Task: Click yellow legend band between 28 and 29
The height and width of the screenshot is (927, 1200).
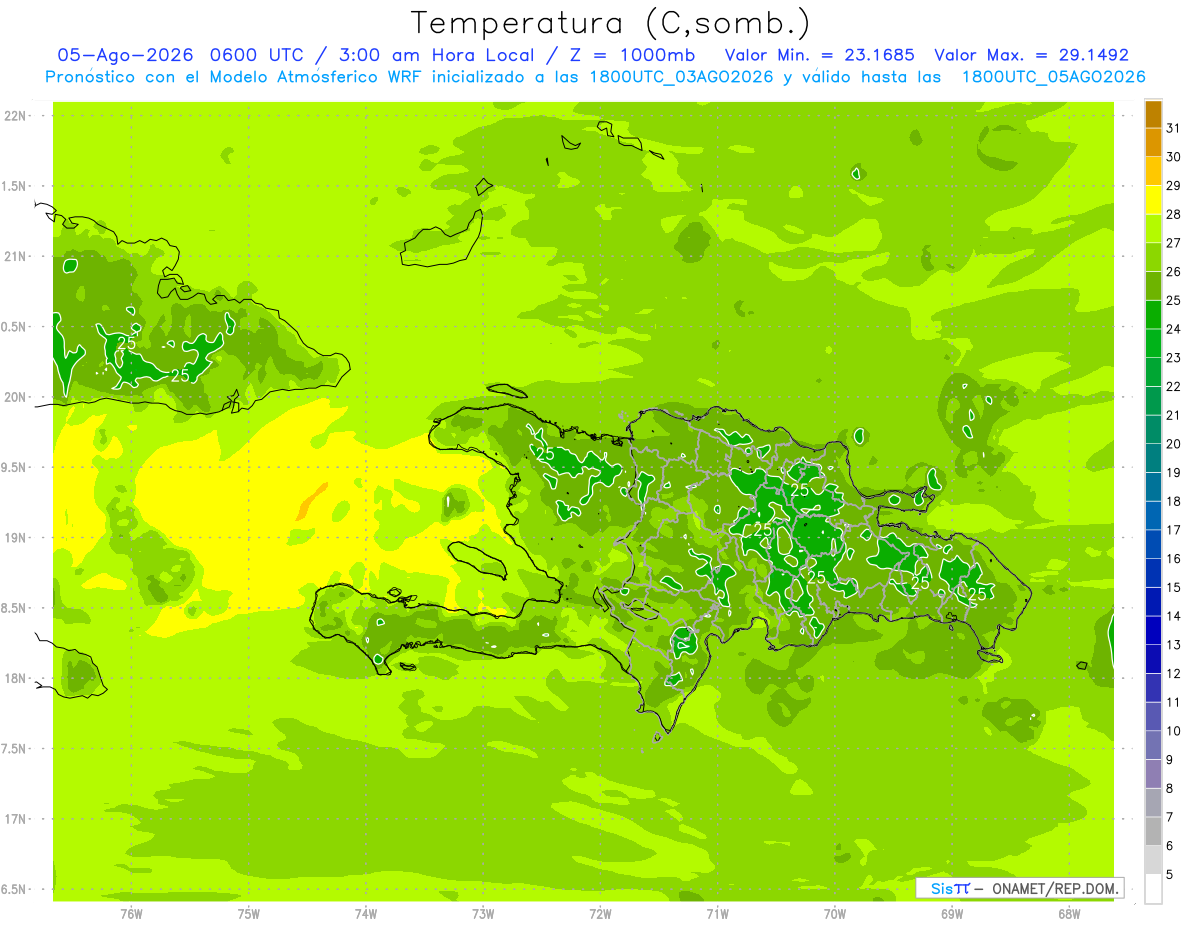Action: point(1153,200)
